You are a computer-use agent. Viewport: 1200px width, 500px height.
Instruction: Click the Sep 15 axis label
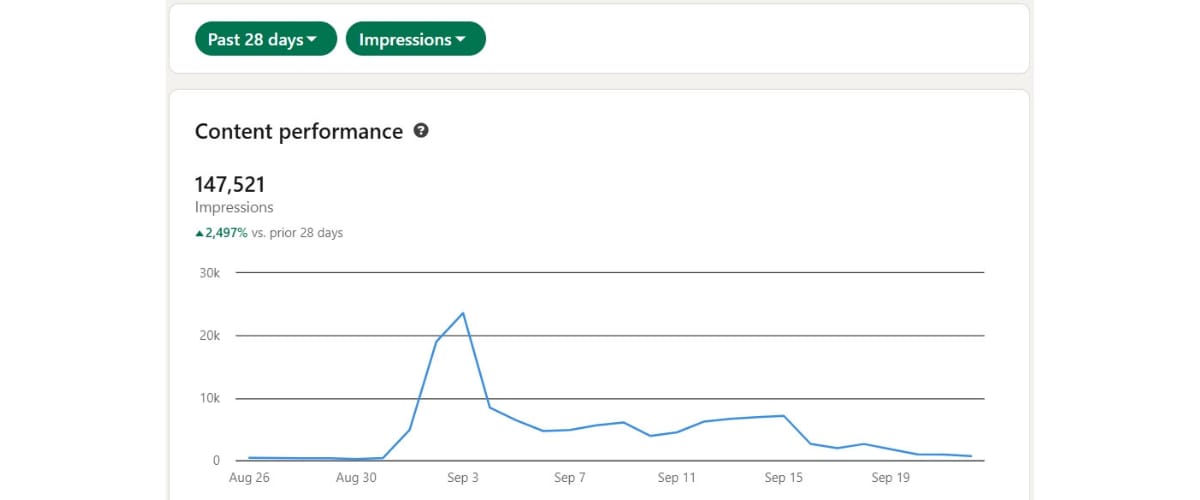(x=783, y=478)
